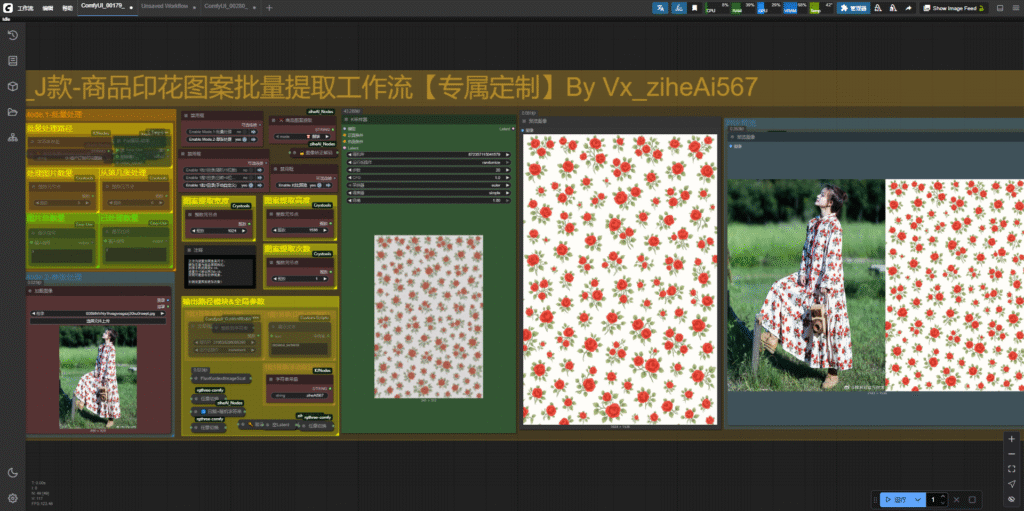This screenshot has height=511, width=1024.
Task: Cancel current run with X icon
Action: coord(957,499)
